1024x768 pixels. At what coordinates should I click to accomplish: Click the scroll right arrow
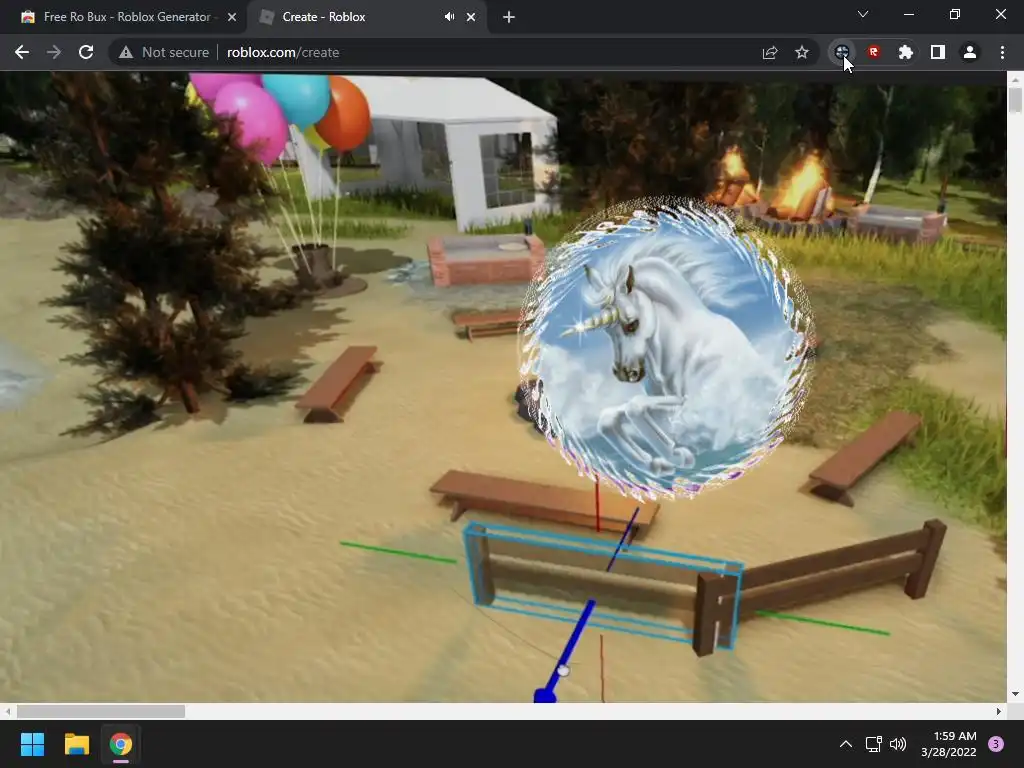999,711
